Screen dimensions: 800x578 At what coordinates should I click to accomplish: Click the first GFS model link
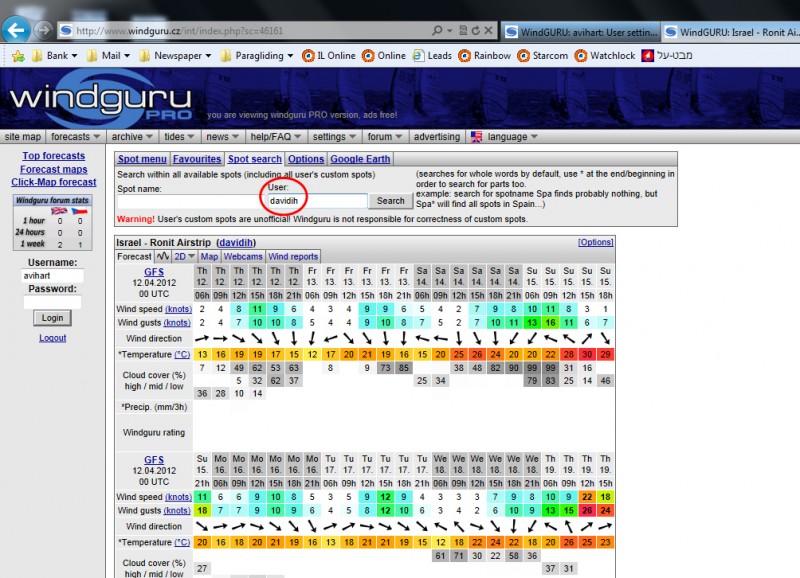point(154,272)
